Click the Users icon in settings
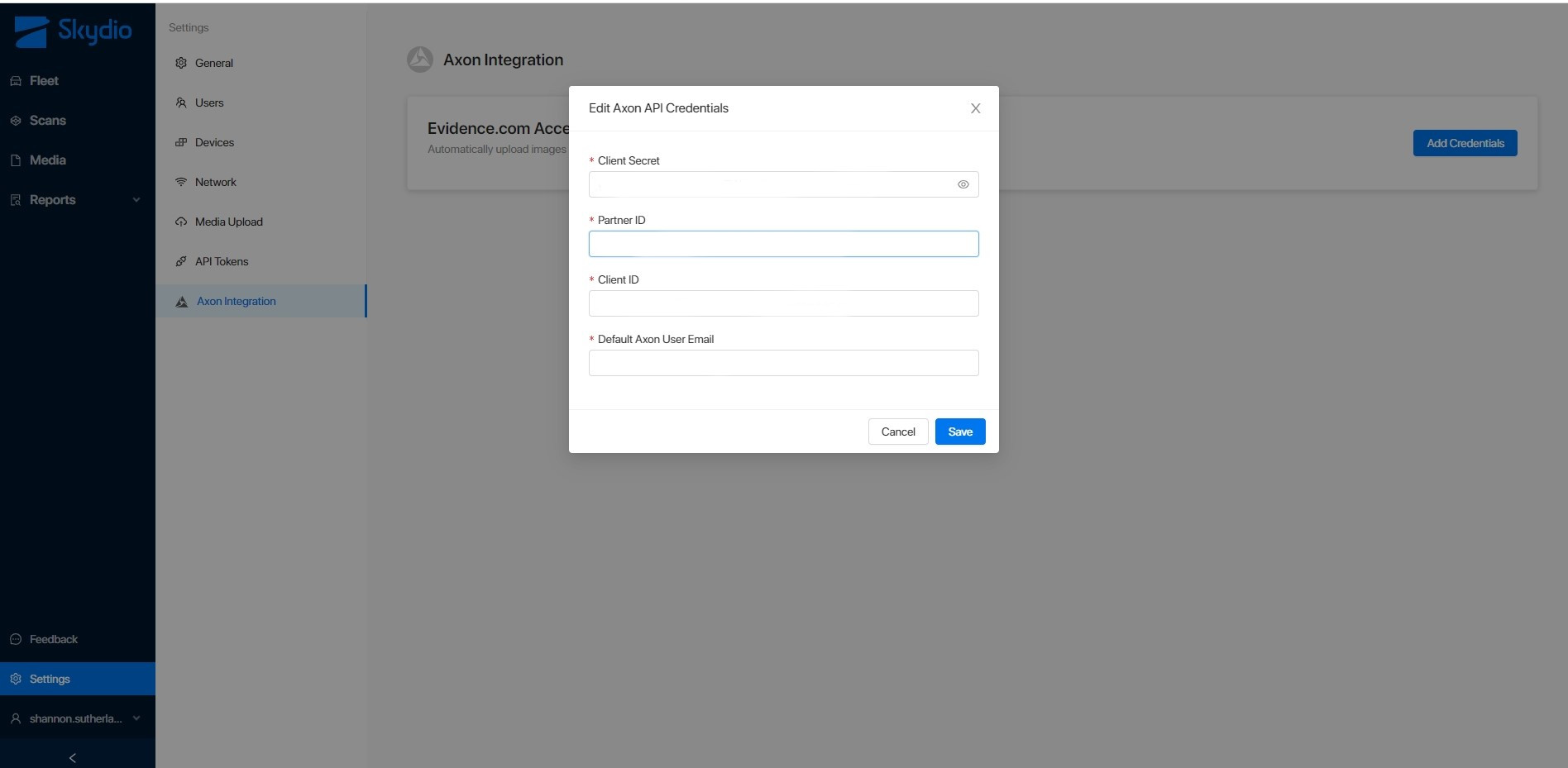This screenshot has height=768, width=1568. pos(181,103)
